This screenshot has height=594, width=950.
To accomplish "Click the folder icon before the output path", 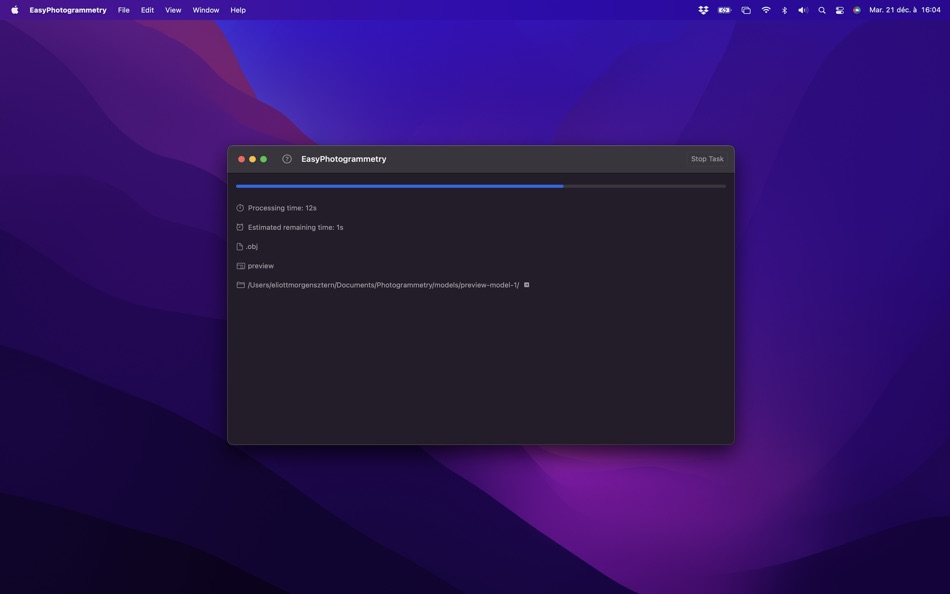I will click(241, 285).
